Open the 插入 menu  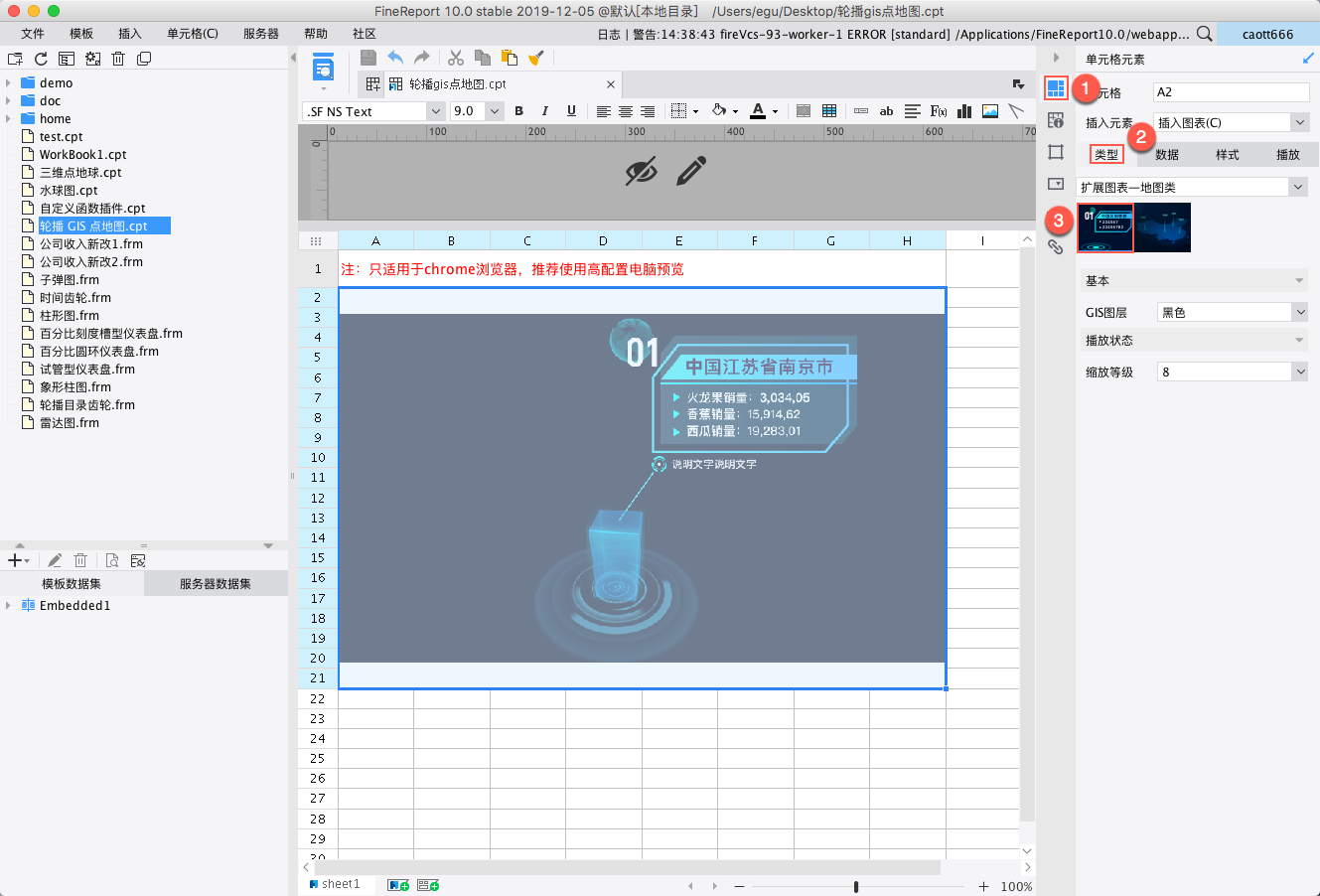click(x=130, y=34)
